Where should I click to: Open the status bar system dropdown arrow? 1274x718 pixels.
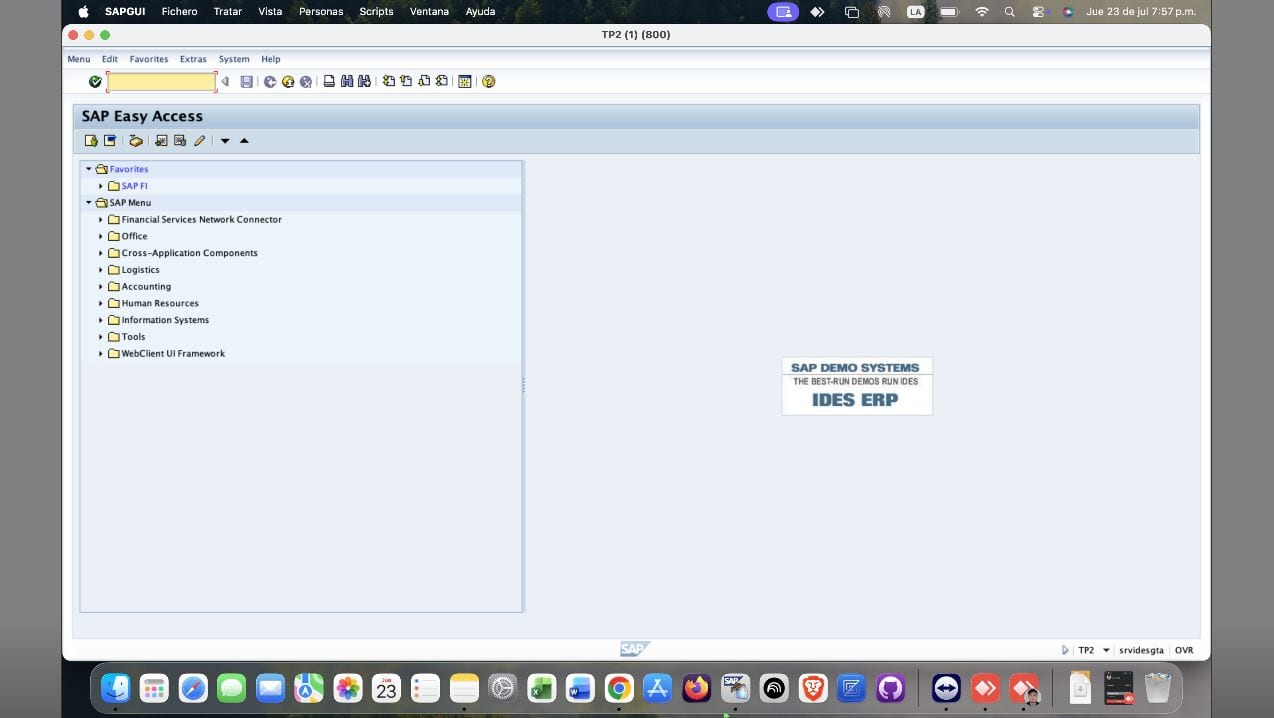[1106, 650]
